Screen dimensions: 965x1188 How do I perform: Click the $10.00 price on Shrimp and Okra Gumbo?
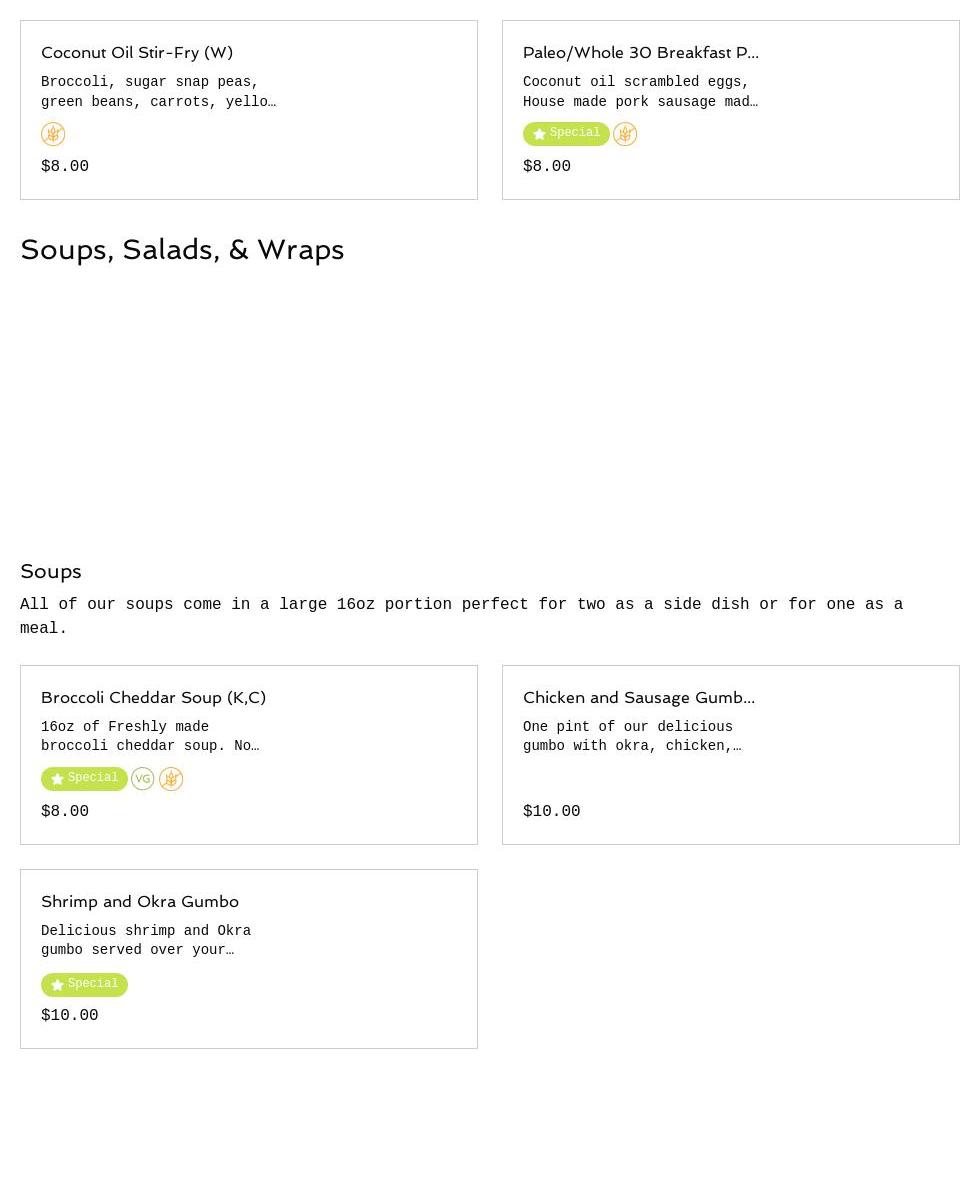click(x=70, y=1016)
